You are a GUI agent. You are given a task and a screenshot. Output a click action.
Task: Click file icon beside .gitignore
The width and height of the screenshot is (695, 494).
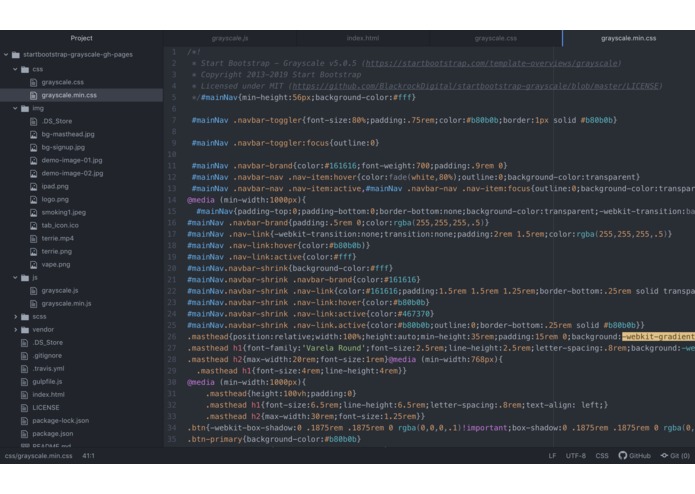24,356
